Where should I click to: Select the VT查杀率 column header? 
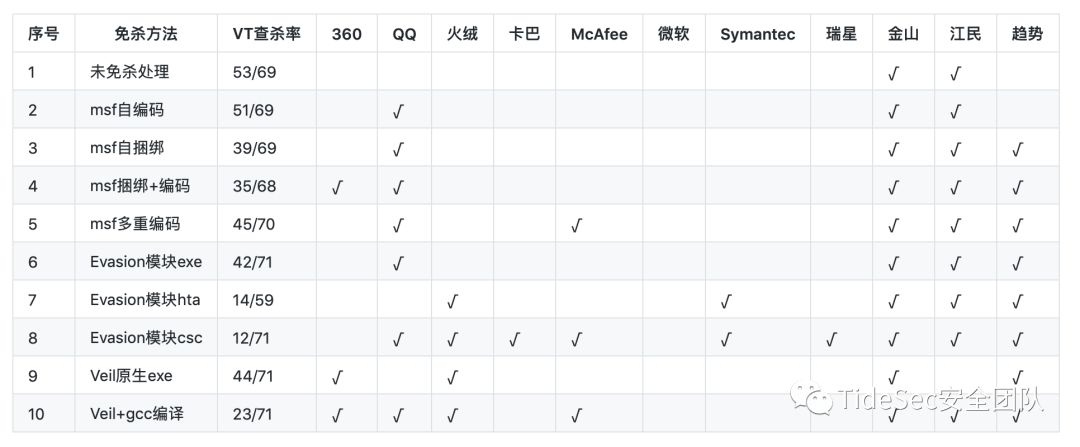266,34
